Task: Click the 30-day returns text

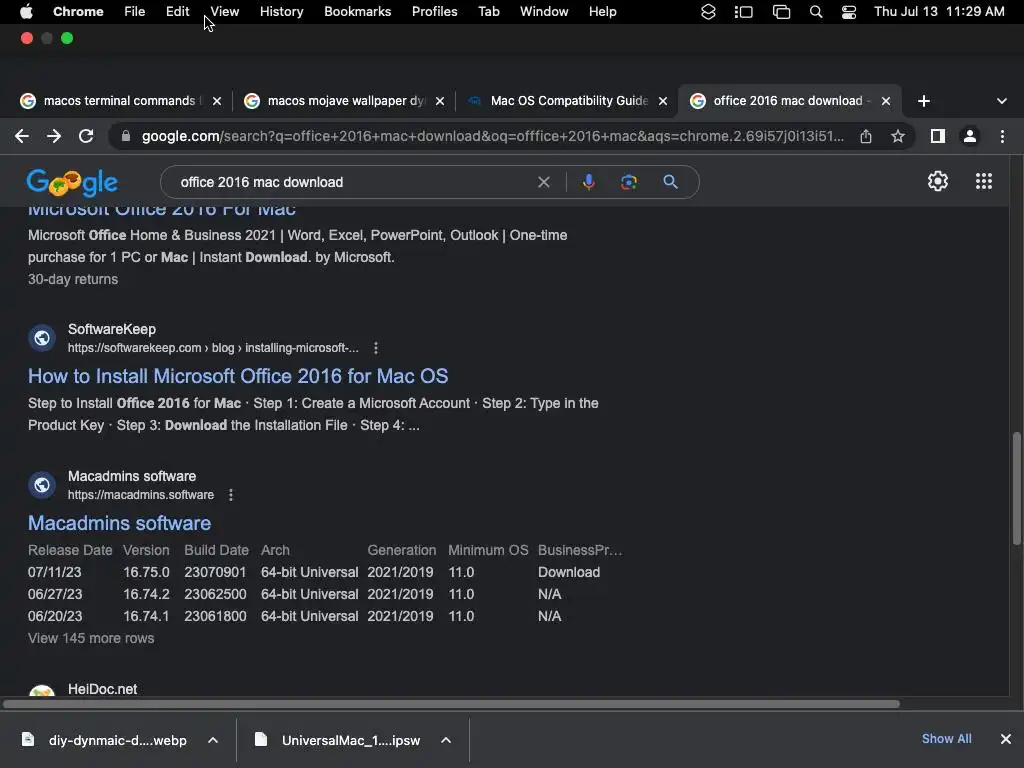Action: click(72, 279)
